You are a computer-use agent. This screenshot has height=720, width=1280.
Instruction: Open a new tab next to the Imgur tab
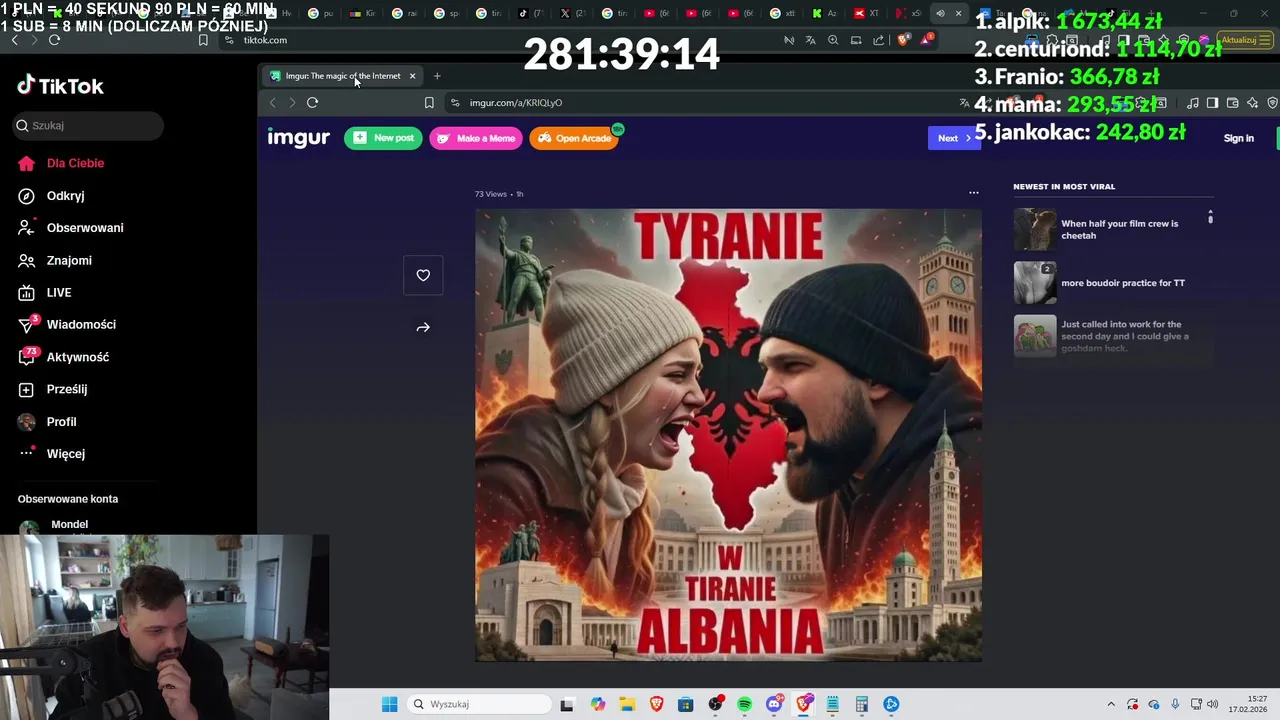(x=437, y=76)
